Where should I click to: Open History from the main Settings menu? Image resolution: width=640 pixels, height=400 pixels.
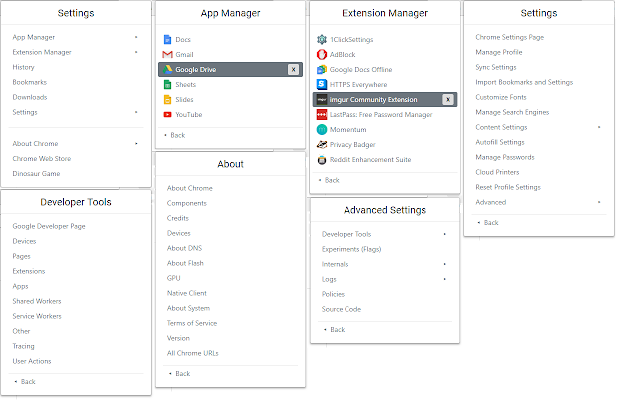23,67
